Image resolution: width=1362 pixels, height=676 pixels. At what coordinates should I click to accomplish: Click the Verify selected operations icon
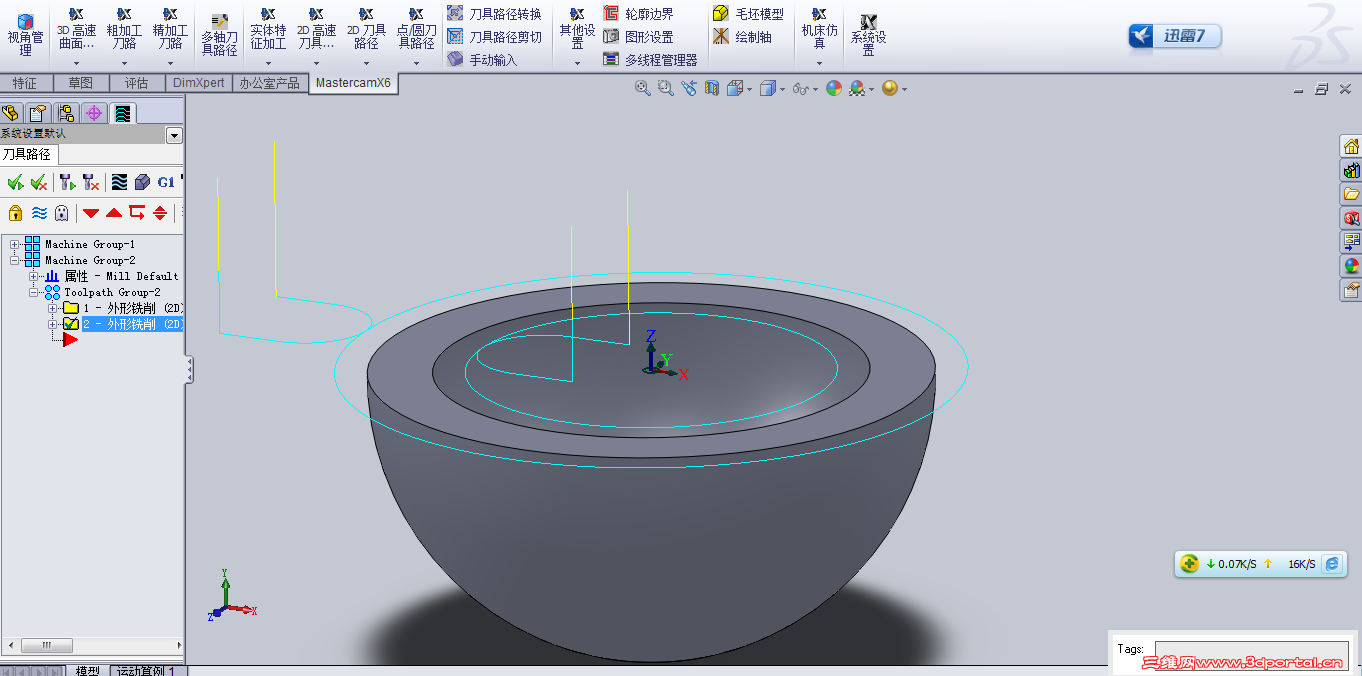pyautogui.click(x=142, y=182)
